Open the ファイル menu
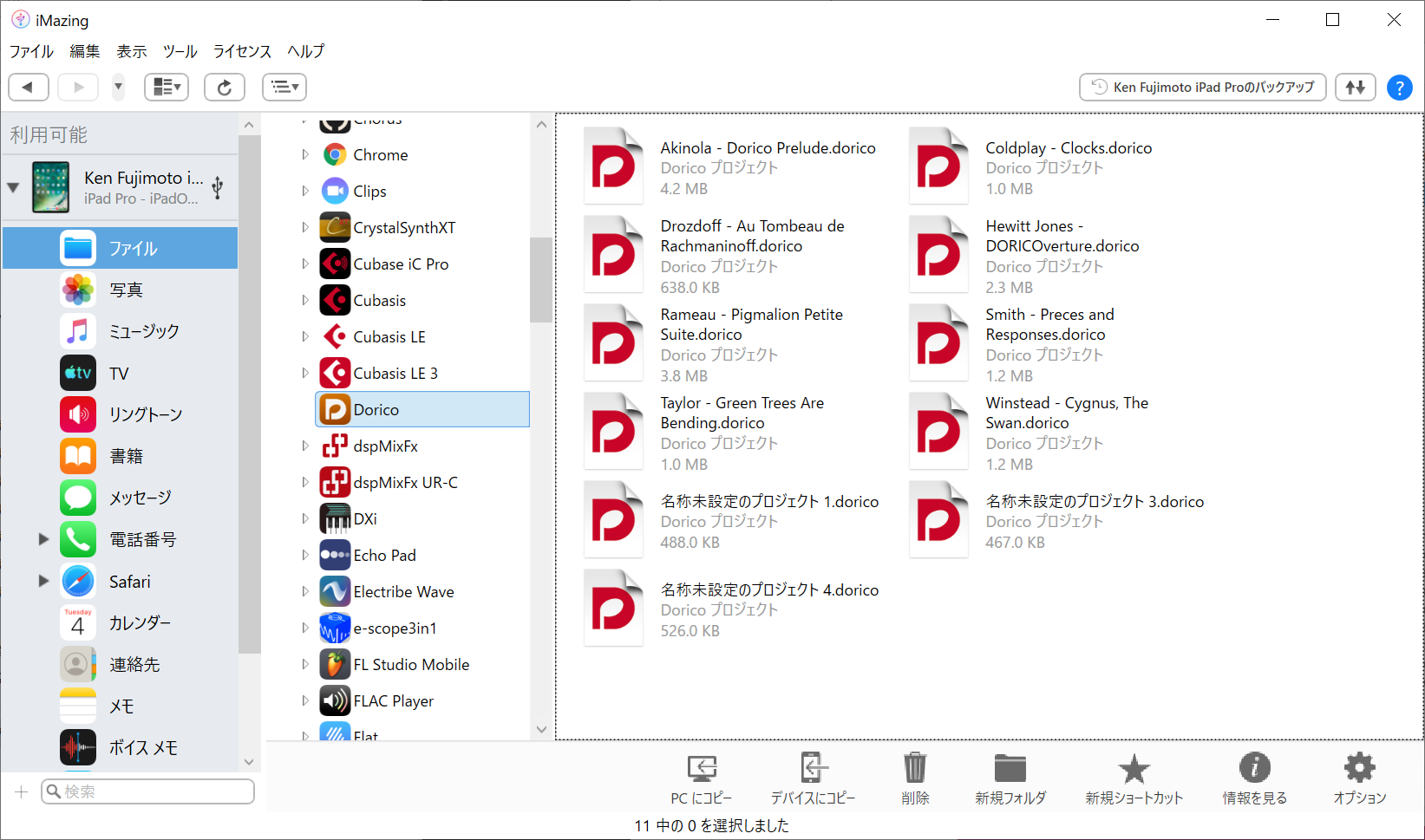The image size is (1425, 840). point(32,51)
